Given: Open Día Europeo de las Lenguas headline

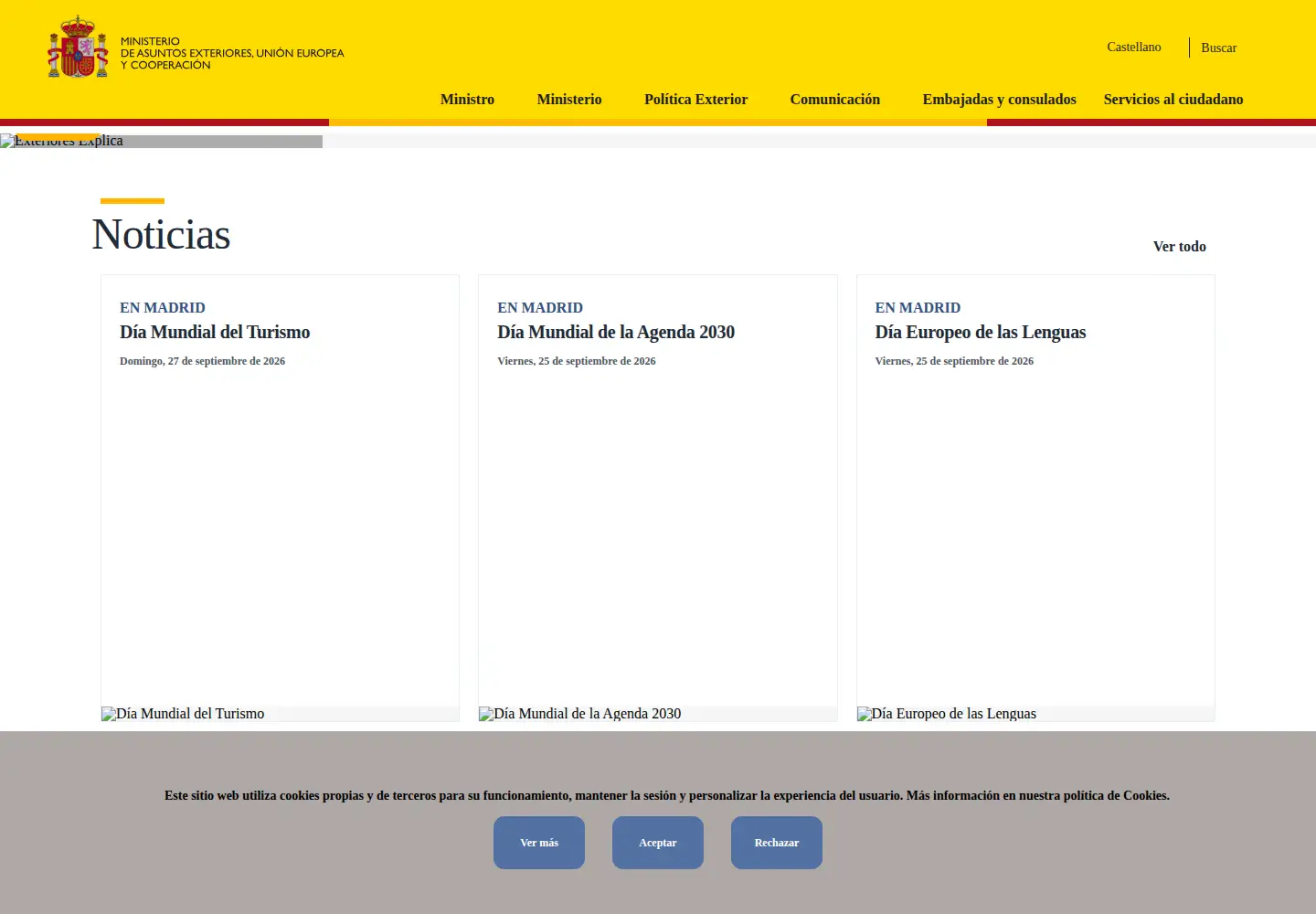Looking at the screenshot, I should [x=981, y=332].
